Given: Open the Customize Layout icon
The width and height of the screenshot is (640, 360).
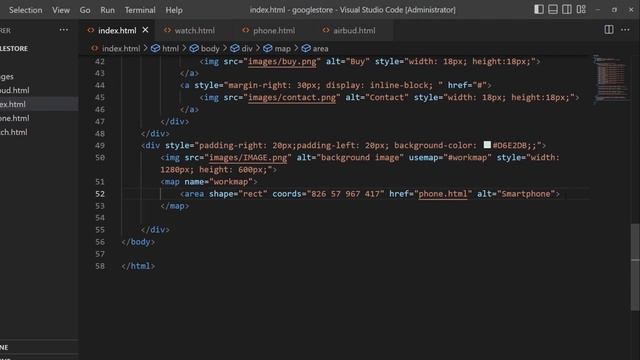Looking at the screenshot, I should click(581, 9).
